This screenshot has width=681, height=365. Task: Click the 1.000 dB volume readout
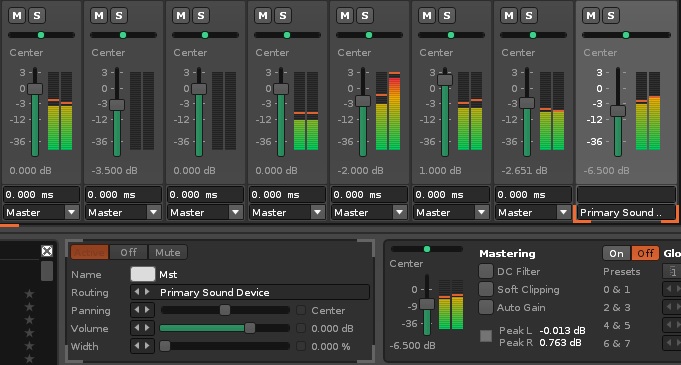click(x=440, y=171)
